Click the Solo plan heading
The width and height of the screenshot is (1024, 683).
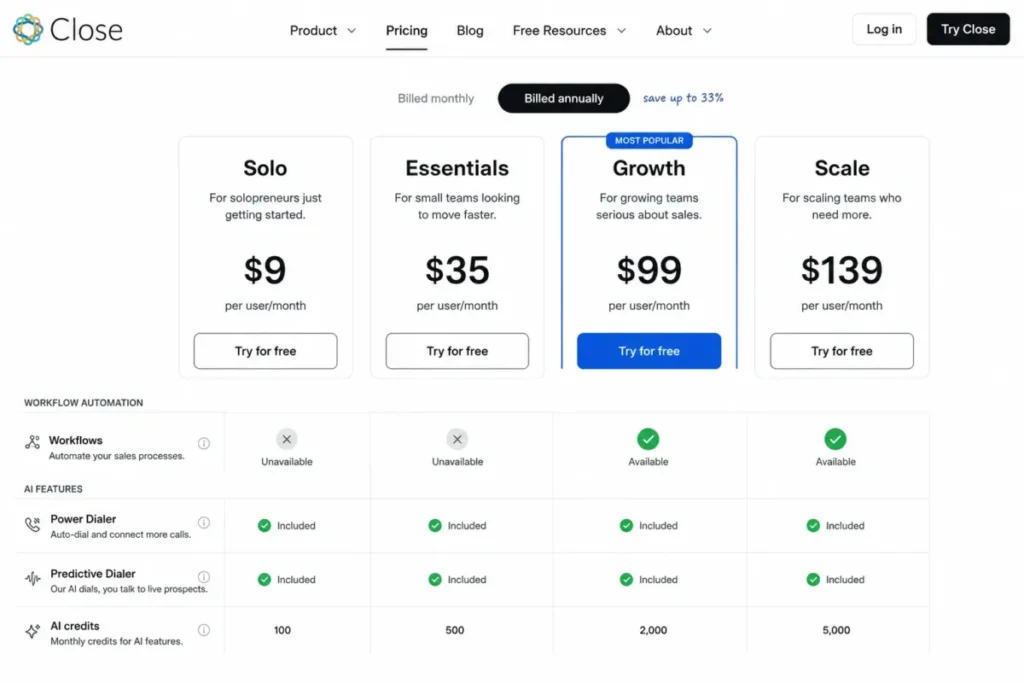click(265, 168)
